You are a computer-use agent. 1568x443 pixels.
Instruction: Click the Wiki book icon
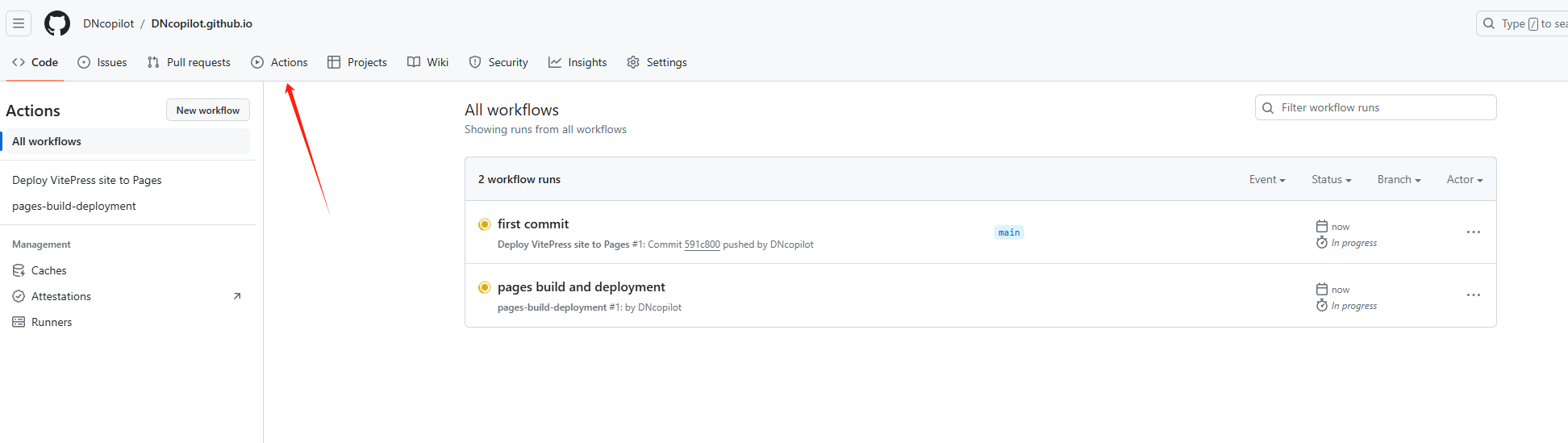coord(414,62)
